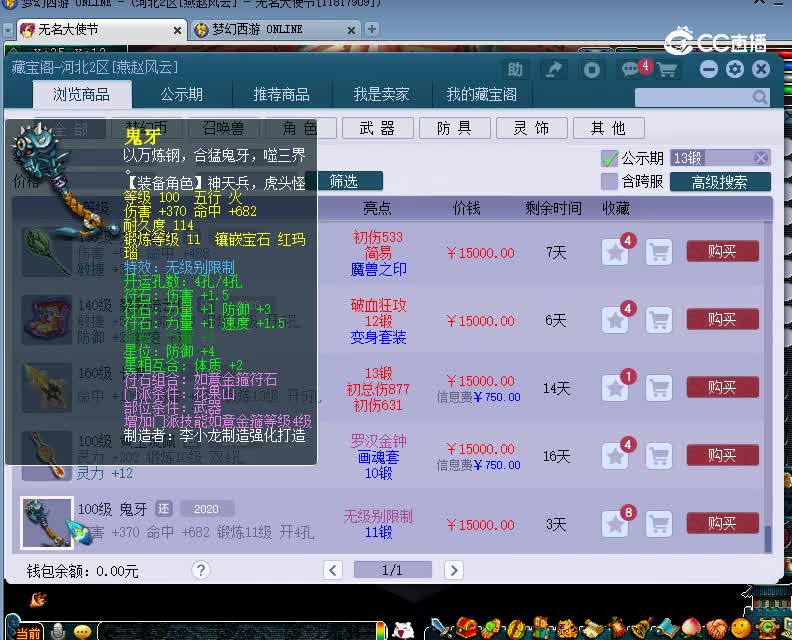Buy the 100级 鬼牙 item
The image size is (792, 640).
[x=722, y=523]
